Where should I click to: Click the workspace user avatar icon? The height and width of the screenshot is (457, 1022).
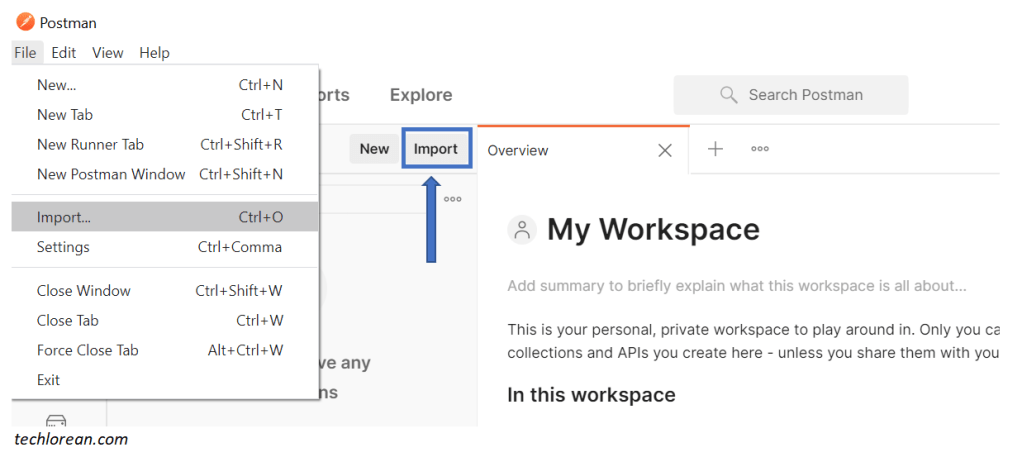point(521,229)
